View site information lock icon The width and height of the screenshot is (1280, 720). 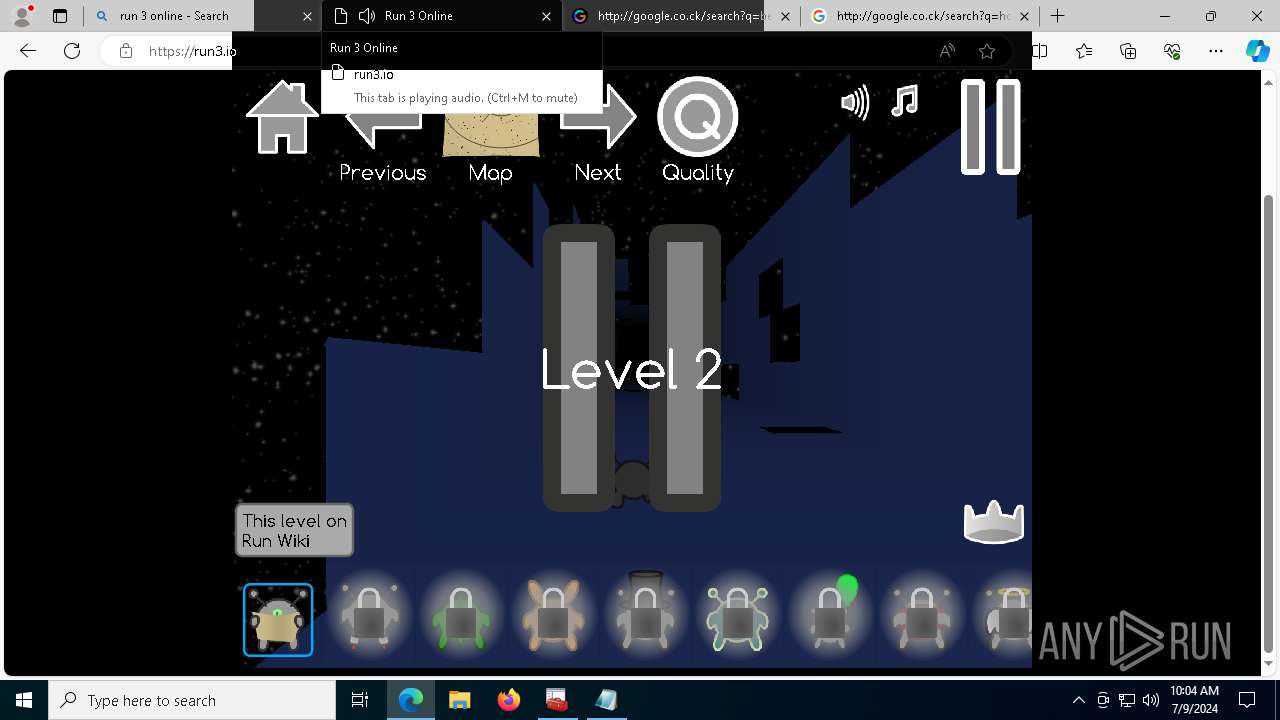click(125, 51)
